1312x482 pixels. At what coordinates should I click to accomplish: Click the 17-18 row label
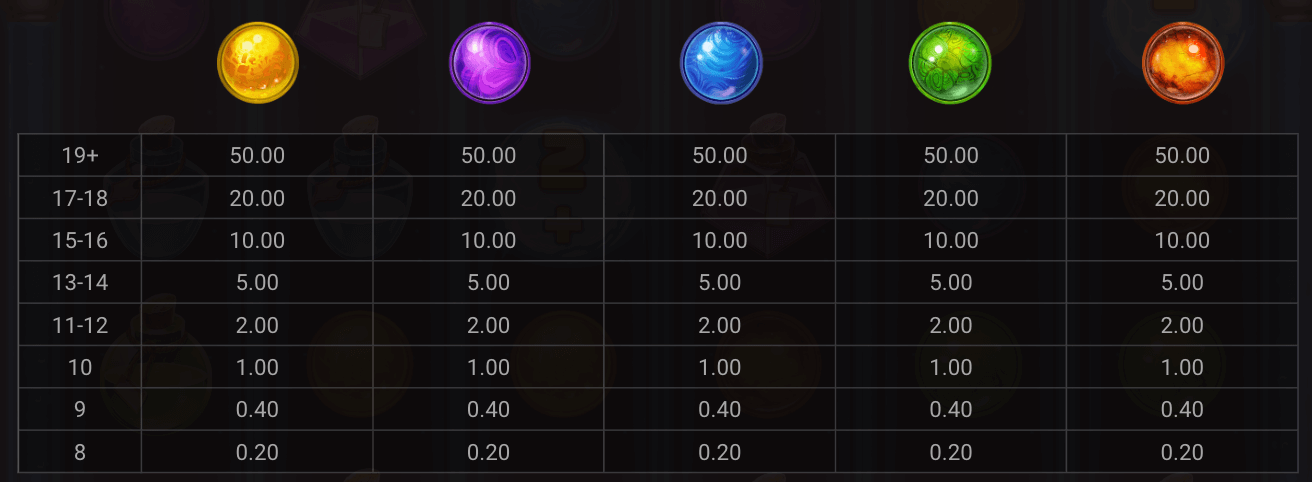pos(80,199)
